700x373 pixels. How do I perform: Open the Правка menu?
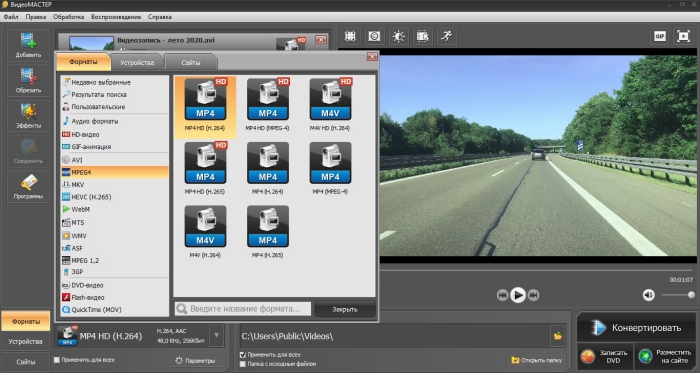click(x=36, y=17)
